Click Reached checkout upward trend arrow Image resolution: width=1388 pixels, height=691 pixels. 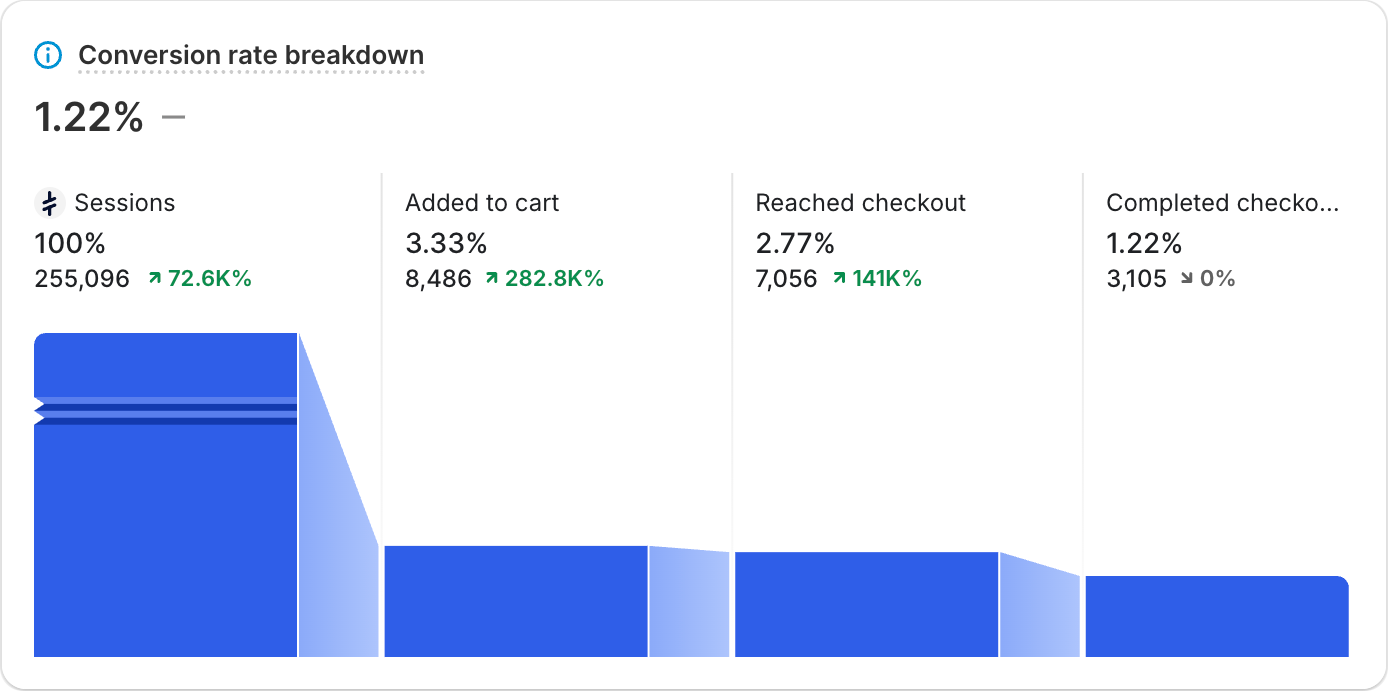839,279
